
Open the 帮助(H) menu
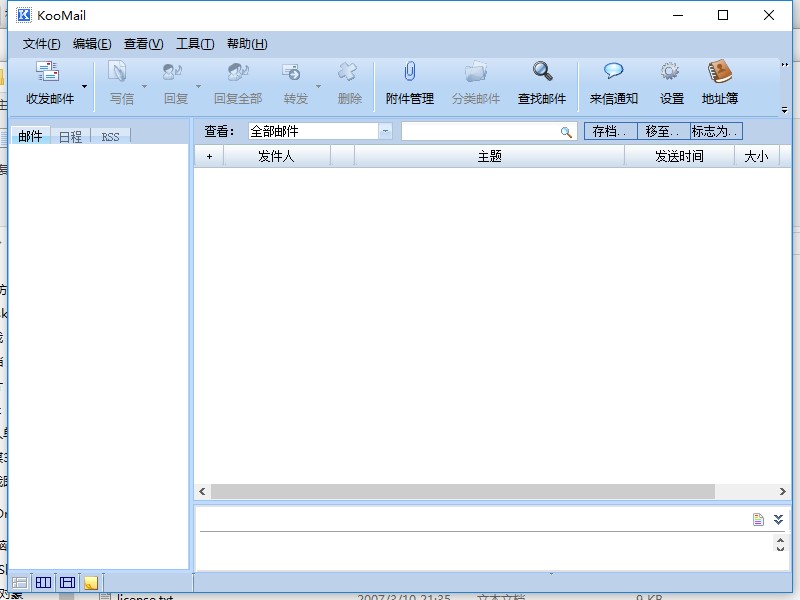(247, 44)
